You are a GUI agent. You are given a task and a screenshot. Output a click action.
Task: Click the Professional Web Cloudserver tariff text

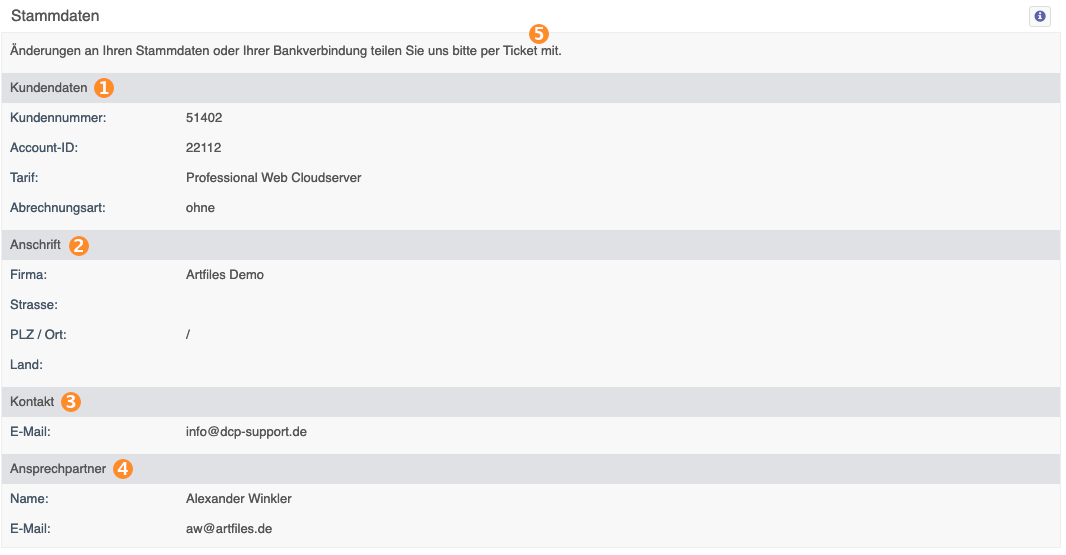point(273,178)
